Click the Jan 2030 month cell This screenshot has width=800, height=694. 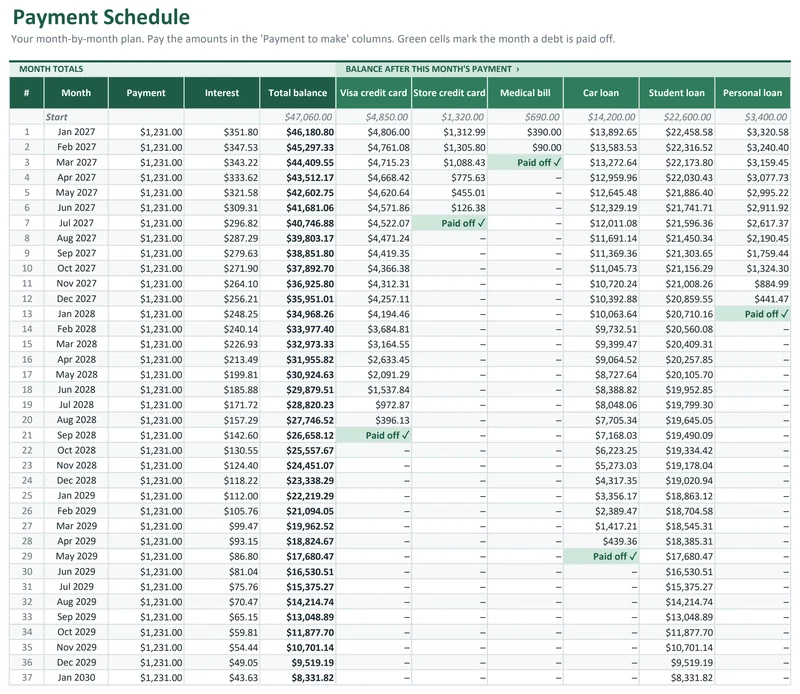[x=76, y=678]
